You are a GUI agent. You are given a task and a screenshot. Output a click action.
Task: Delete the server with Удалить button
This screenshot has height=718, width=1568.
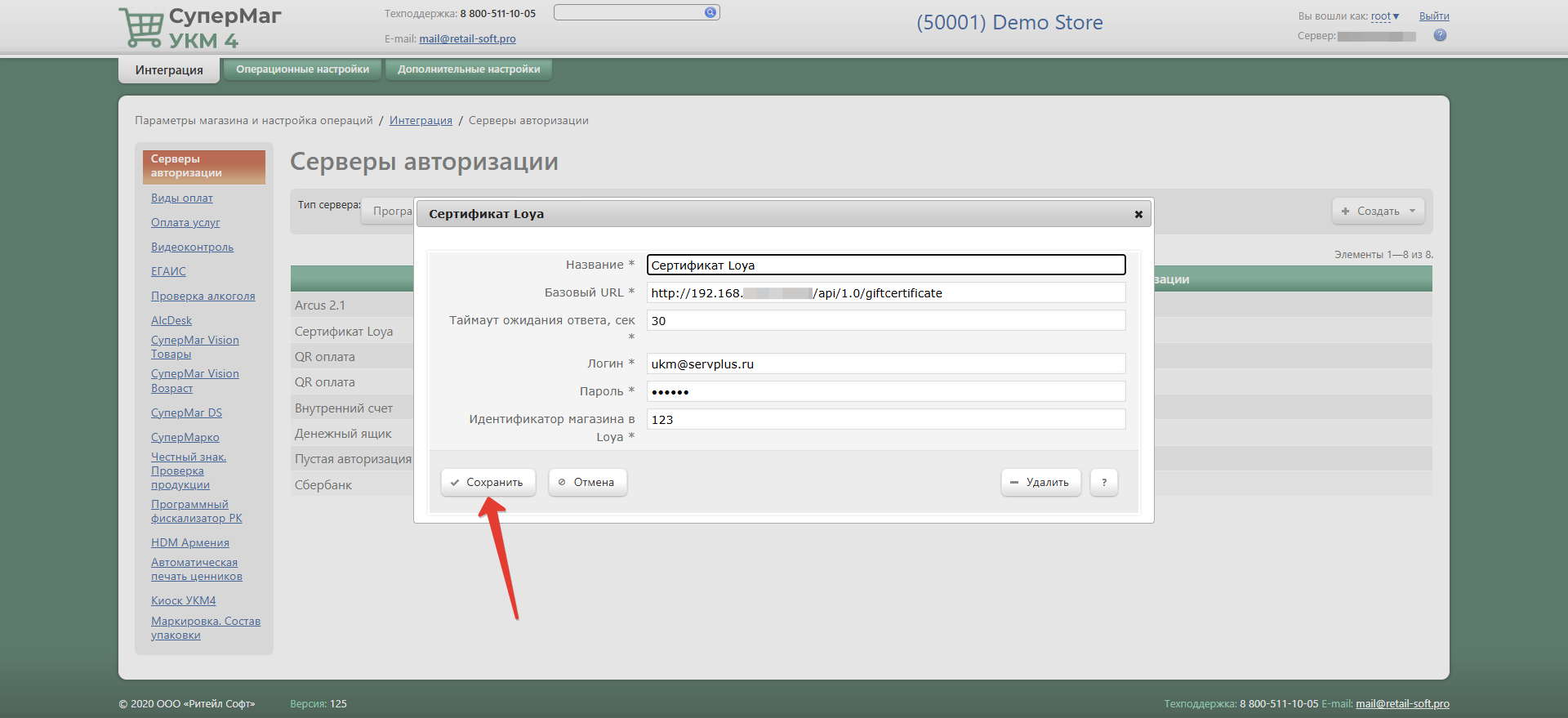point(1040,482)
